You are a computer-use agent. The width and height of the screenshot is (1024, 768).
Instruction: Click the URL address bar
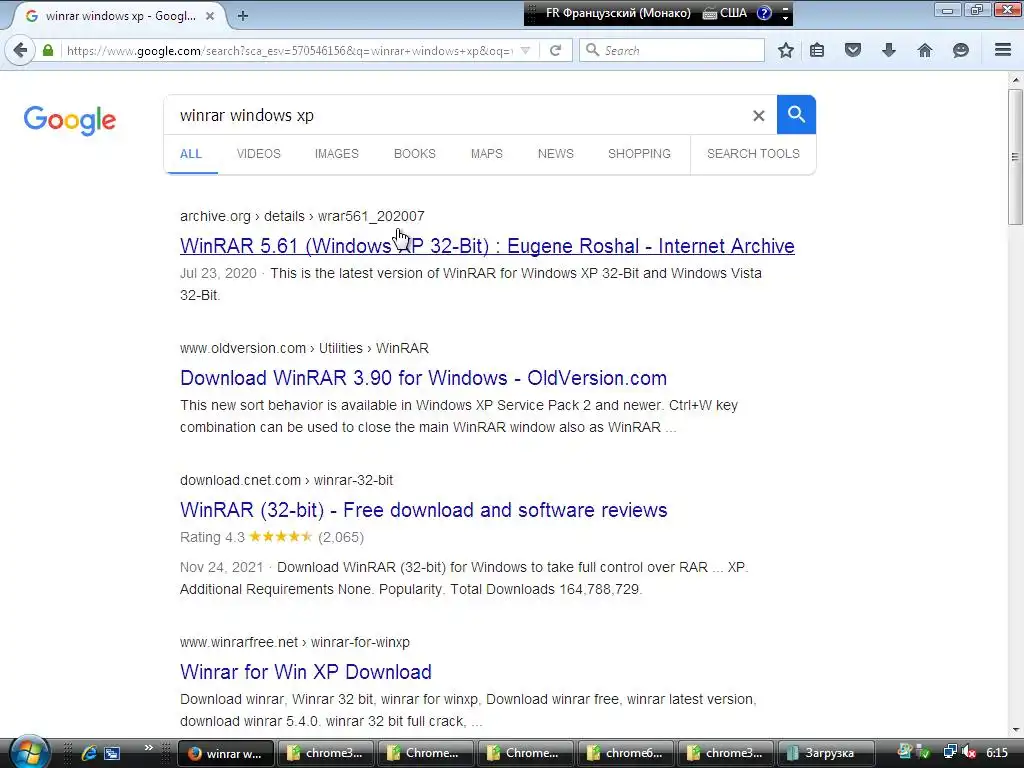point(290,50)
